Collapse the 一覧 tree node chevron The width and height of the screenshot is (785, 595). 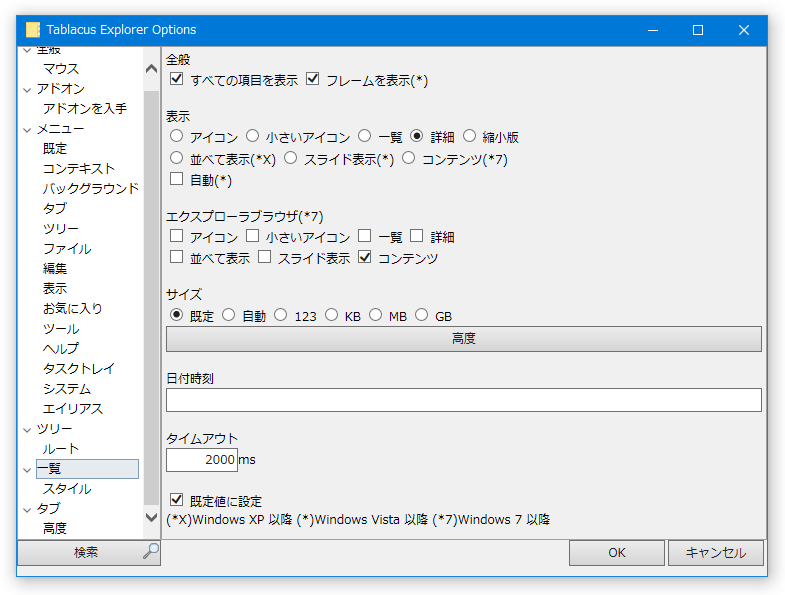coord(28,470)
